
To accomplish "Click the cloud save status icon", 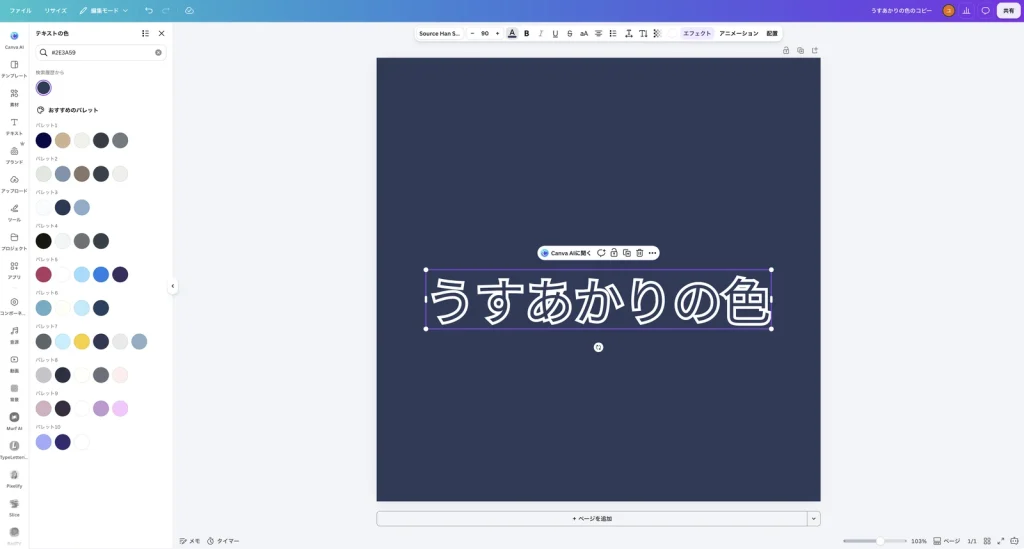I will tap(189, 10).
